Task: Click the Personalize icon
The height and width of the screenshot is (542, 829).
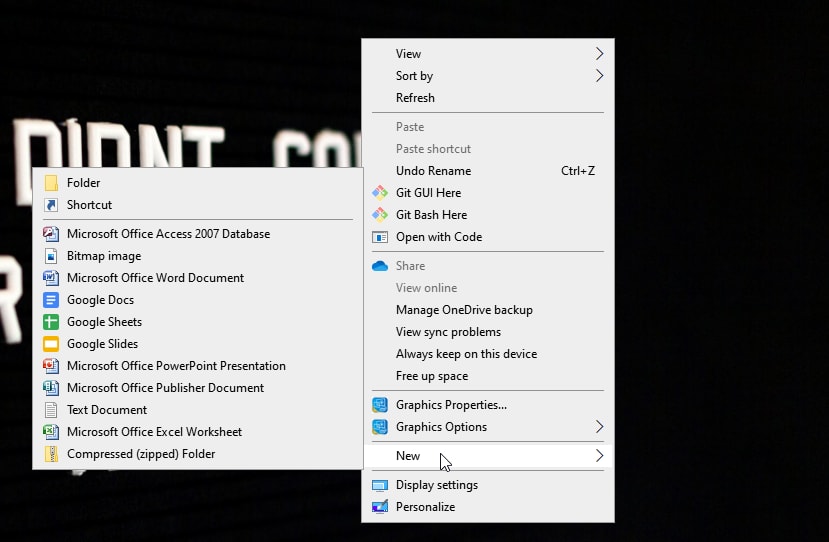Action: point(380,507)
